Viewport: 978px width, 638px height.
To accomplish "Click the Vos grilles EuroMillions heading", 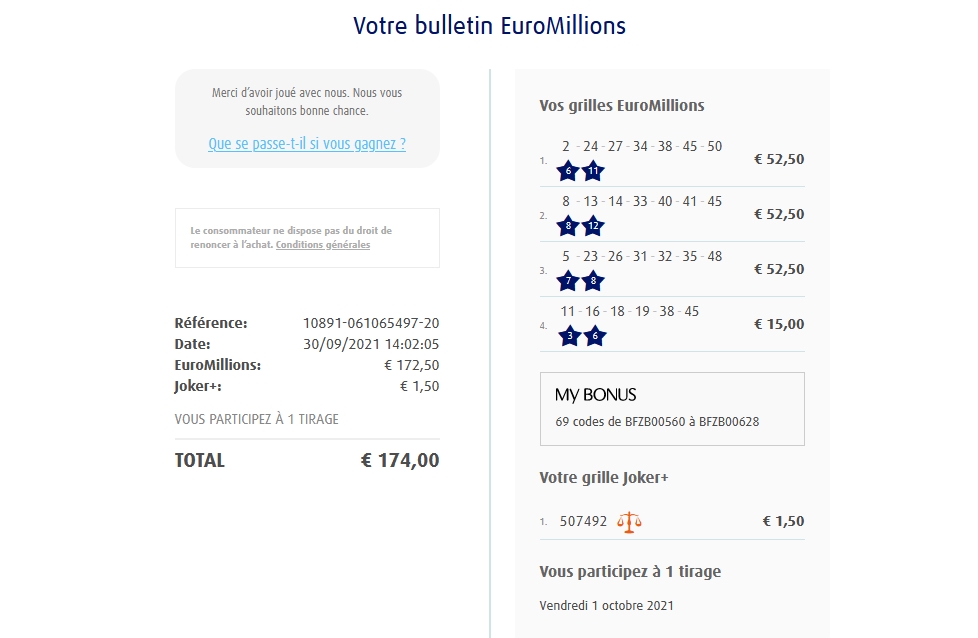I will point(621,106).
